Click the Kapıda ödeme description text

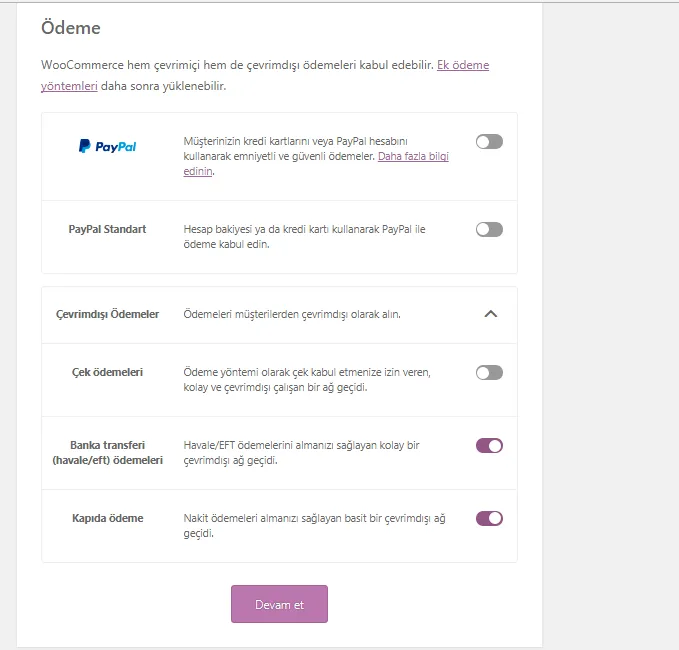(314, 526)
